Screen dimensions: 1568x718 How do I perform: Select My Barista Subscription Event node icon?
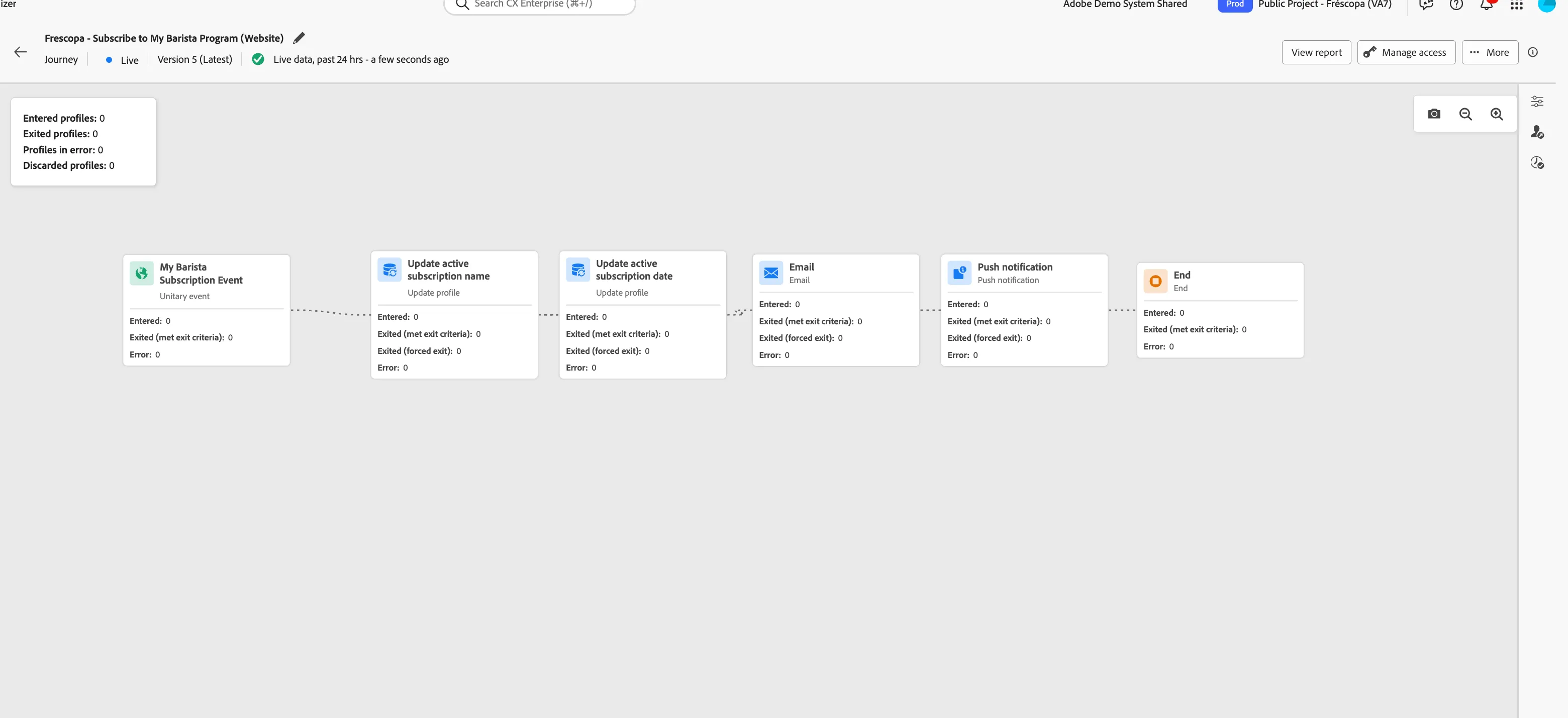(141, 274)
